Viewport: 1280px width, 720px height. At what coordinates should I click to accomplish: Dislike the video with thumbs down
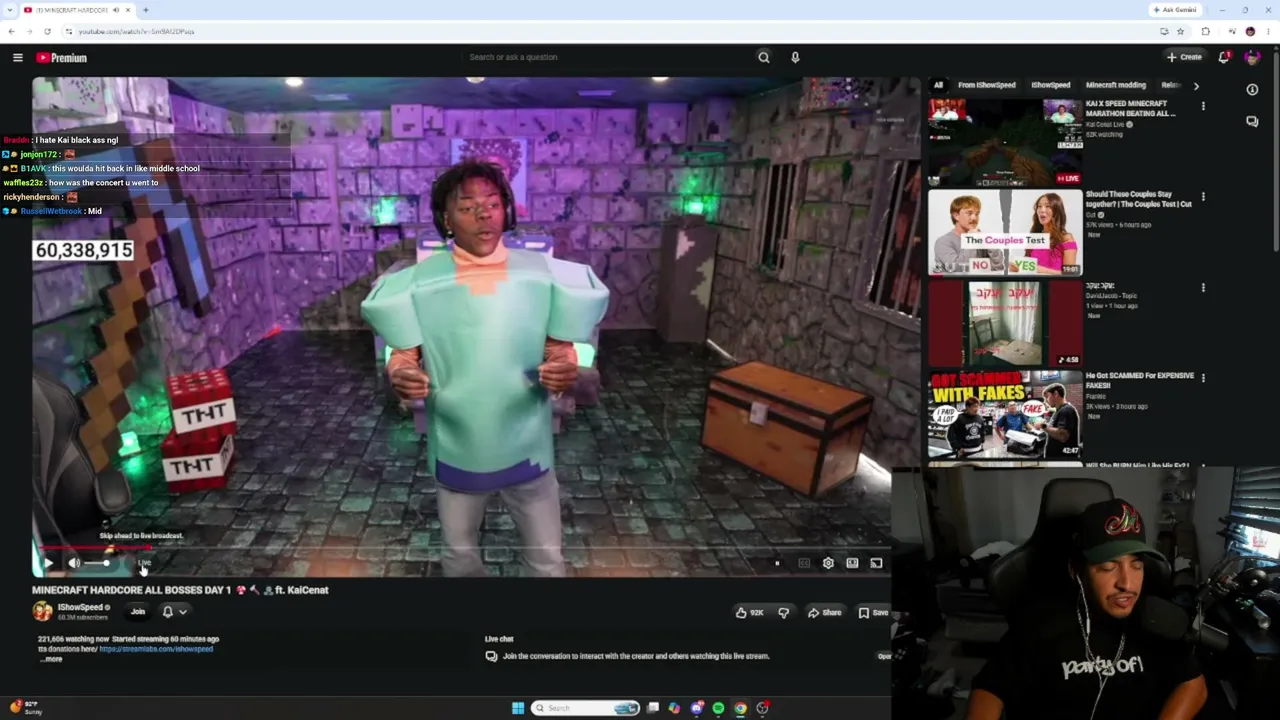click(x=783, y=612)
